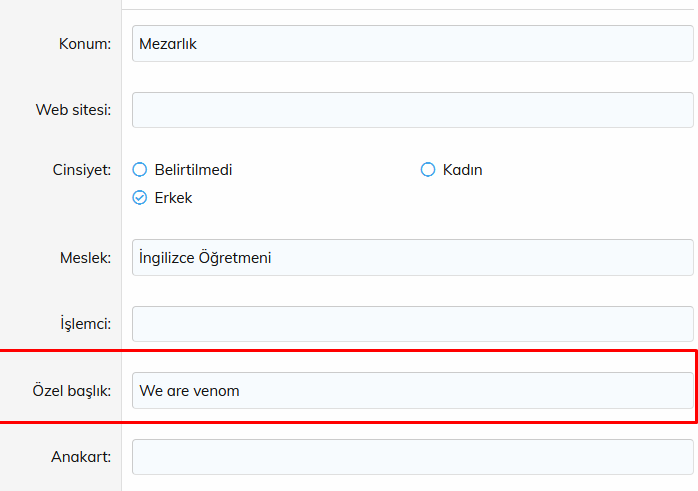This screenshot has height=491, width=698.
Task: Click the Konum input field
Action: [x=412, y=43]
